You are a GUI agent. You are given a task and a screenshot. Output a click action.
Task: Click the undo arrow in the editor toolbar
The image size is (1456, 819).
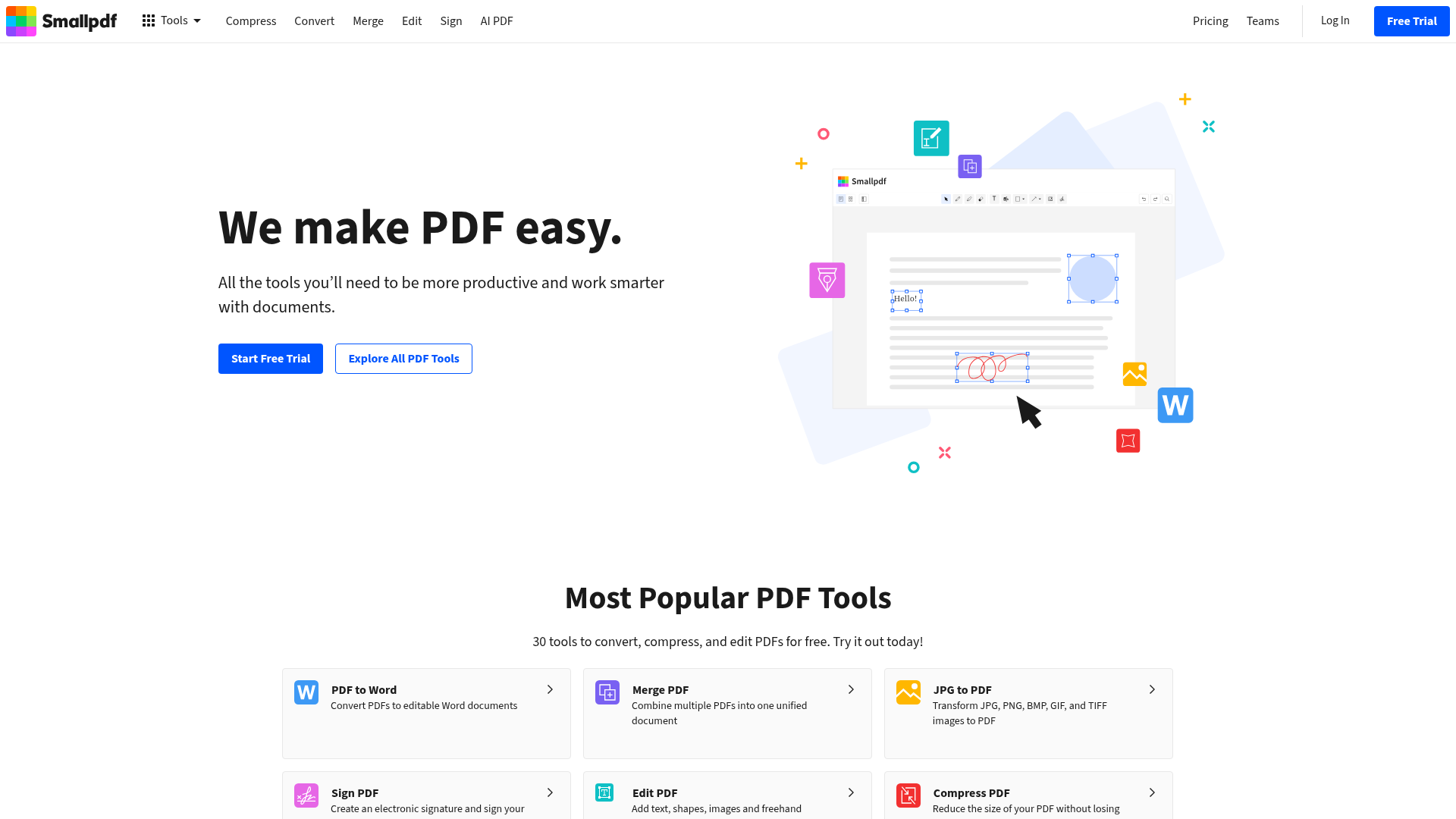[1144, 199]
